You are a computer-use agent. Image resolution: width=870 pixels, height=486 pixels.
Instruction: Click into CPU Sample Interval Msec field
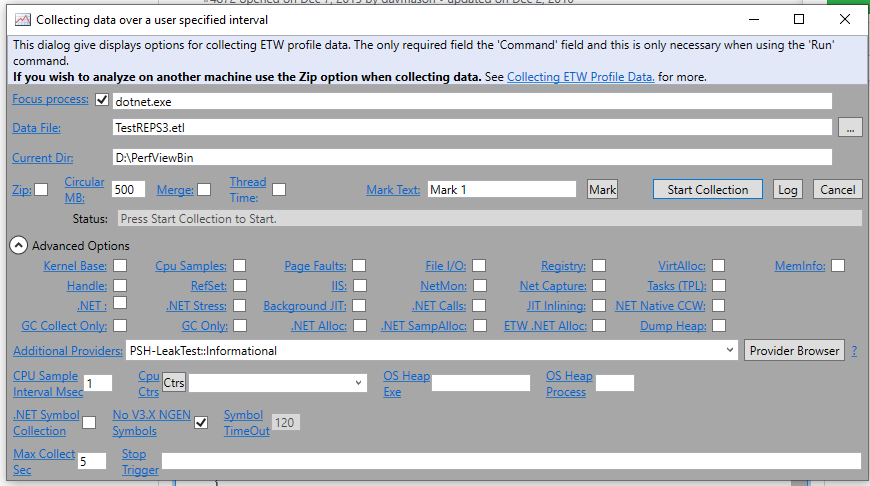click(98, 383)
